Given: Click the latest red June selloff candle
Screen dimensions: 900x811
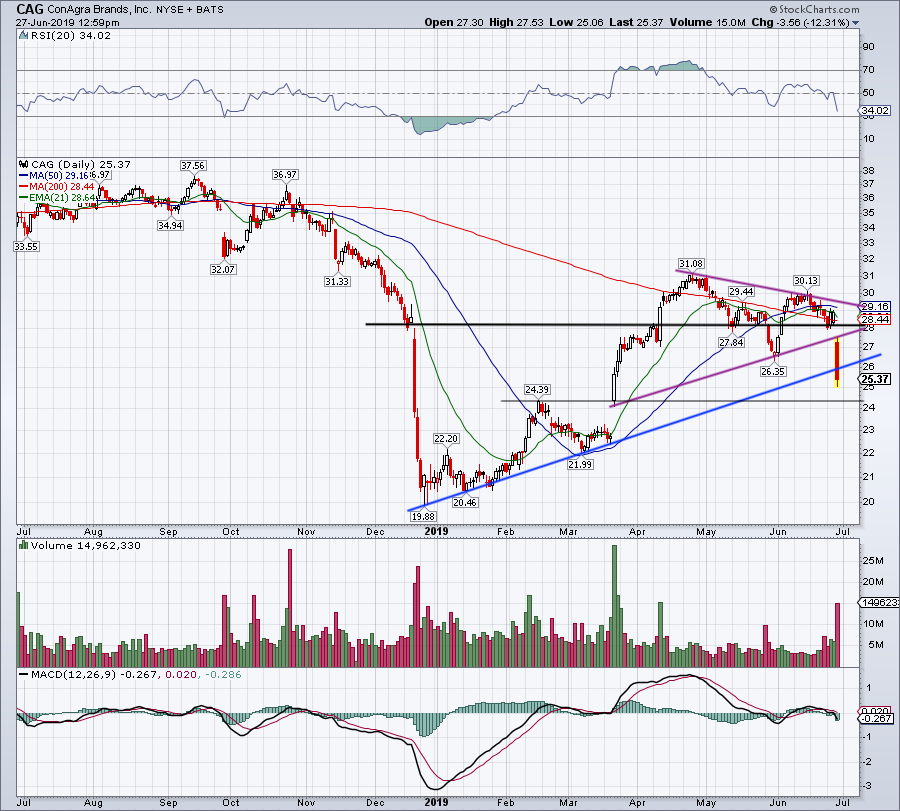Looking at the screenshot, I should tap(837, 362).
